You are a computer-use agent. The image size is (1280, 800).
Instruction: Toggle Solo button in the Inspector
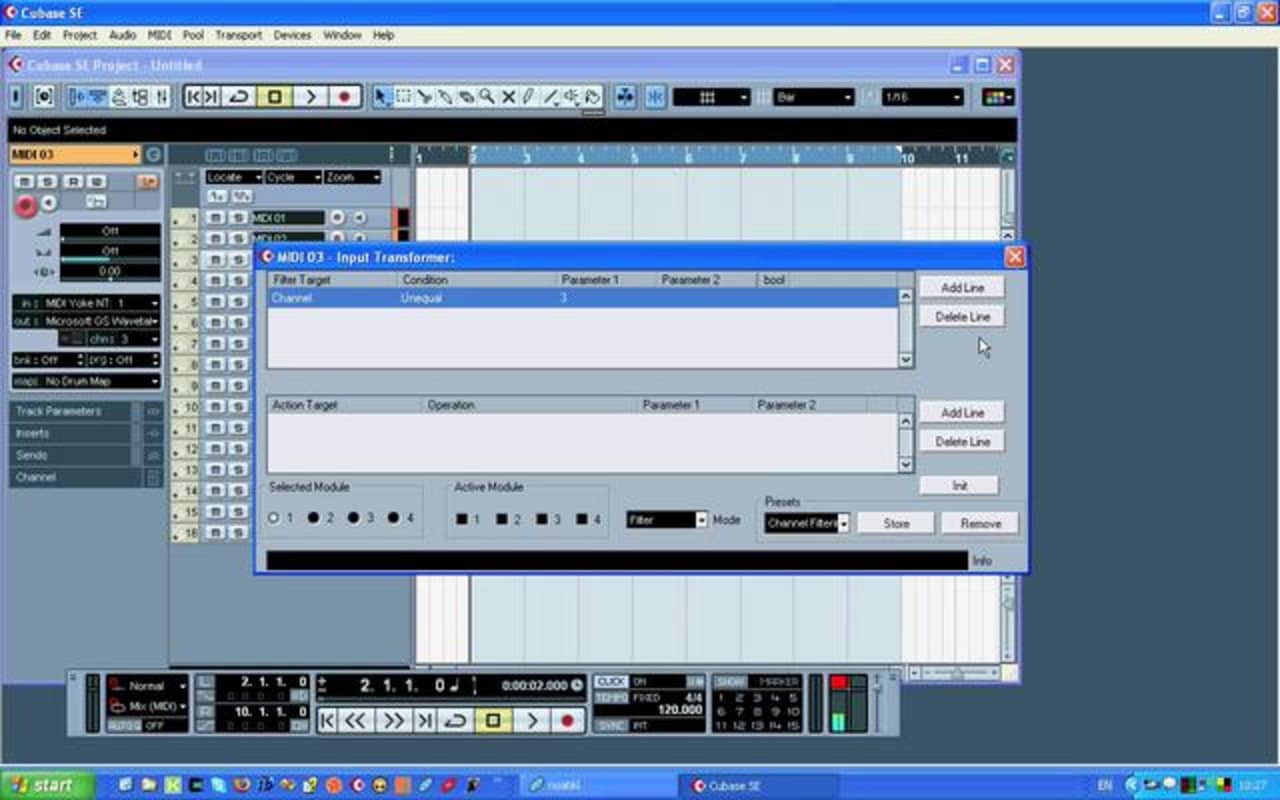[47, 181]
